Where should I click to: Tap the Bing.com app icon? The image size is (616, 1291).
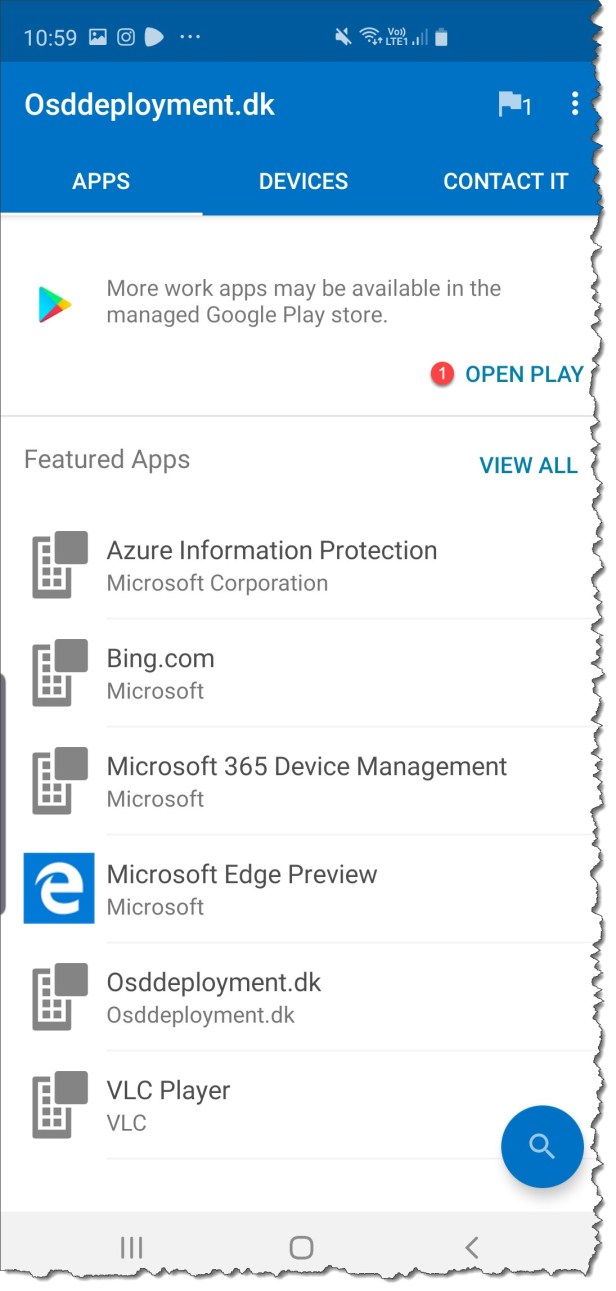point(59,673)
